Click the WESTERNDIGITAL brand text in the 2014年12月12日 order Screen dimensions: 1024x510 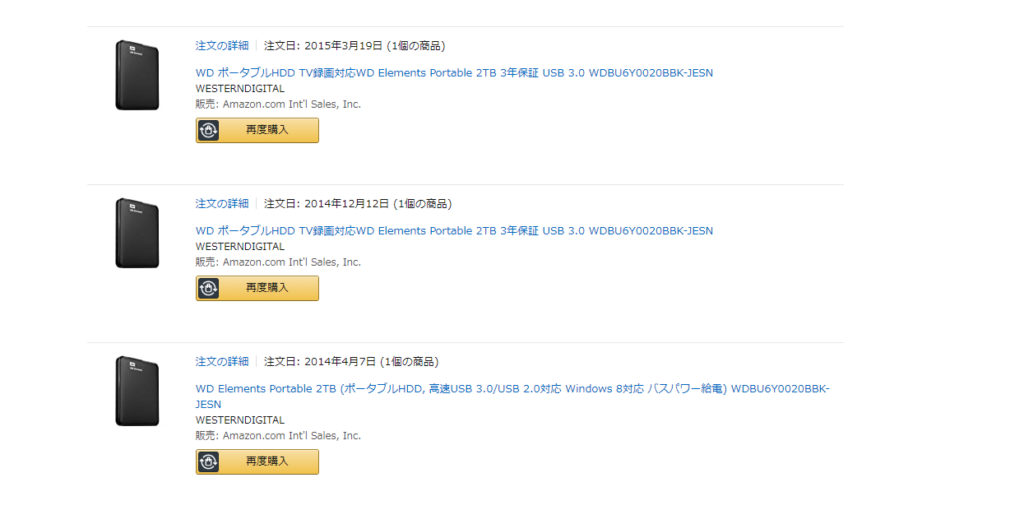(240, 246)
